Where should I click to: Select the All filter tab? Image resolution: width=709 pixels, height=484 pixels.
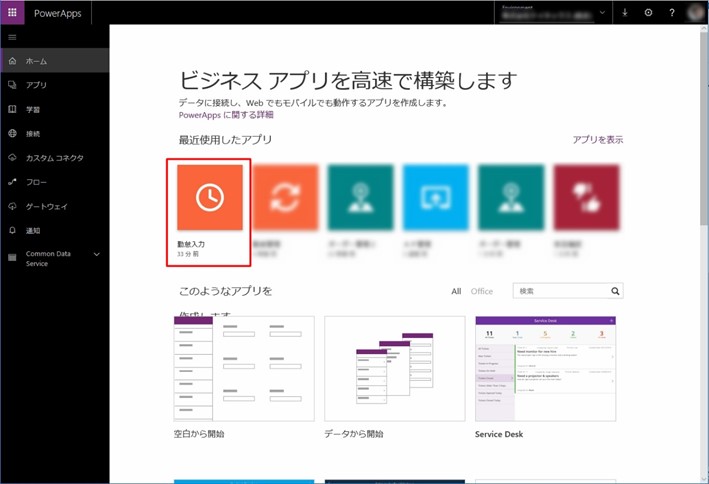(456, 291)
